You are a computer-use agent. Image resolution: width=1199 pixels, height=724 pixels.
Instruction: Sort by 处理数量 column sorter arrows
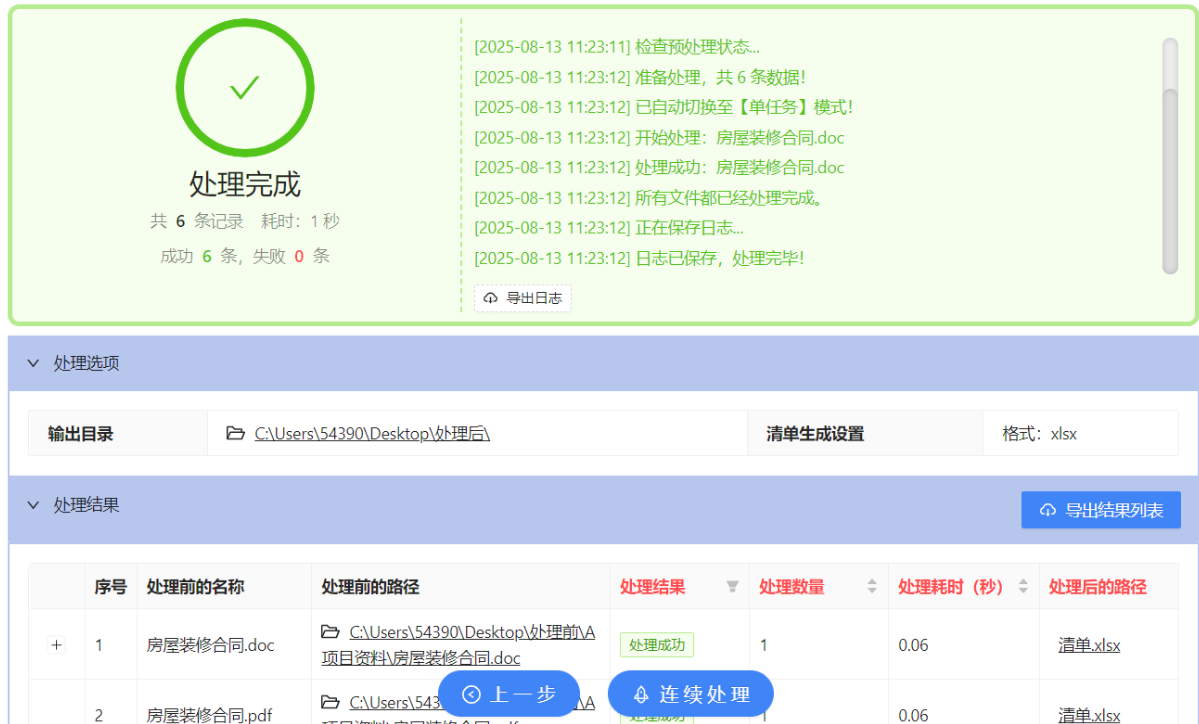(x=871, y=587)
